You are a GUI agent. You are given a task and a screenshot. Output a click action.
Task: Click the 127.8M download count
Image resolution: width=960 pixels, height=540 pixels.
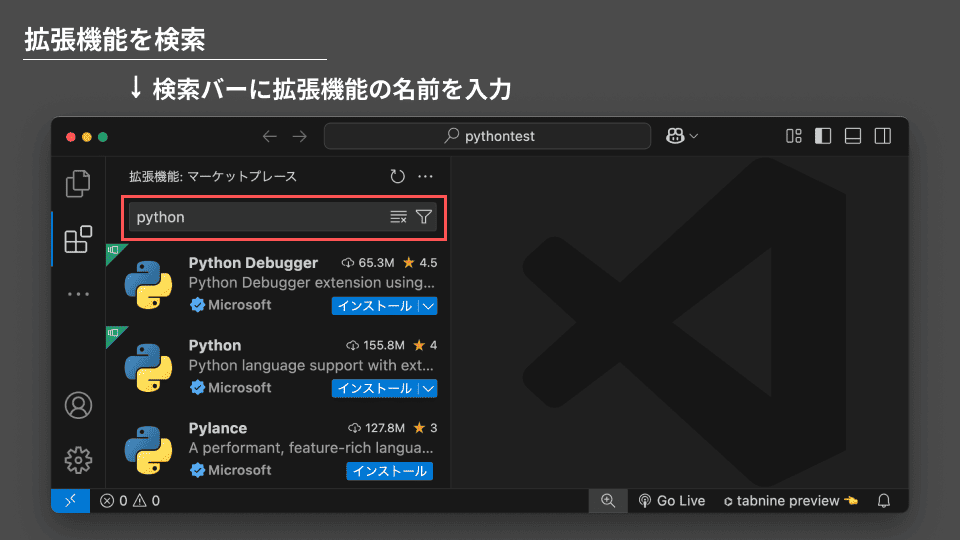click(x=377, y=428)
